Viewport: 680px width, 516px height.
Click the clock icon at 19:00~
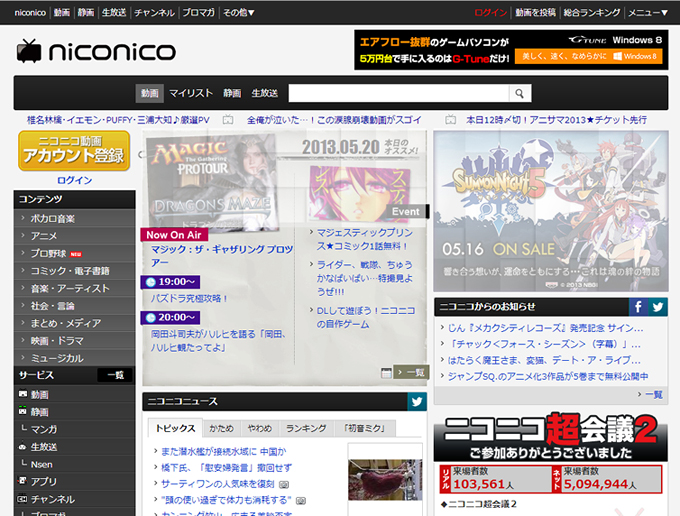(150, 282)
